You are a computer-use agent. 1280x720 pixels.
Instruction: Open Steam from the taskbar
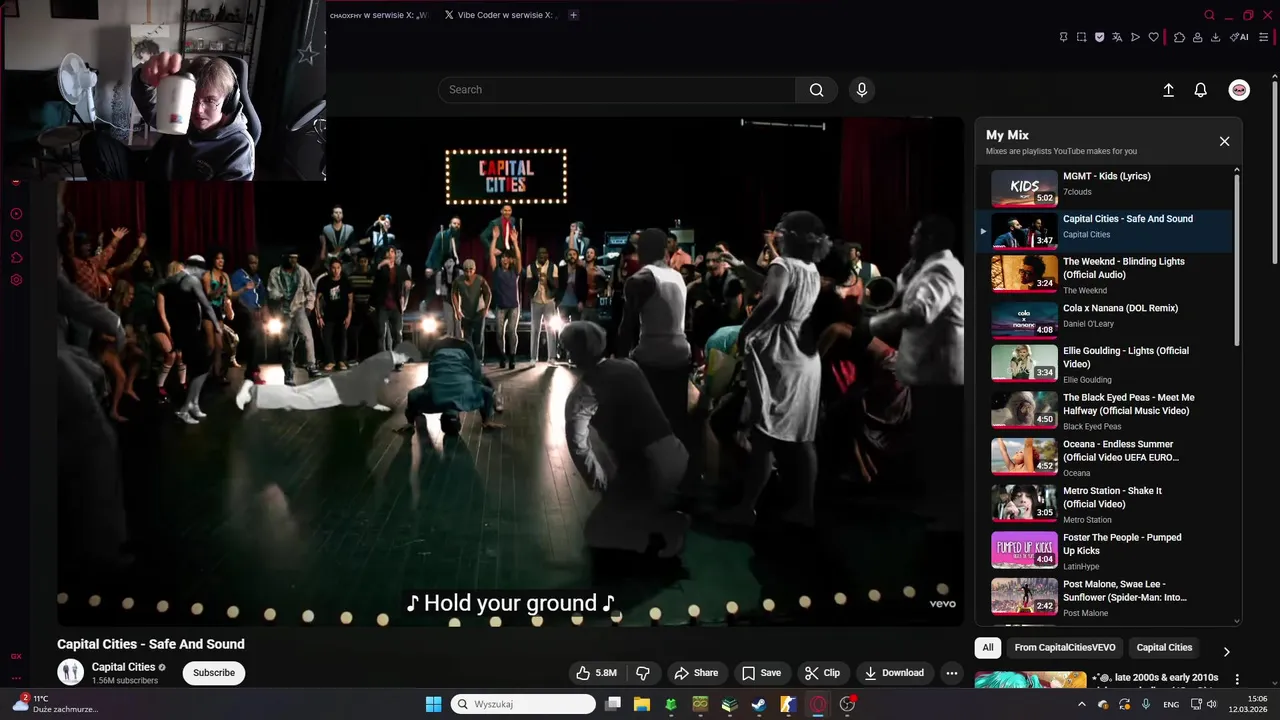tap(759, 704)
